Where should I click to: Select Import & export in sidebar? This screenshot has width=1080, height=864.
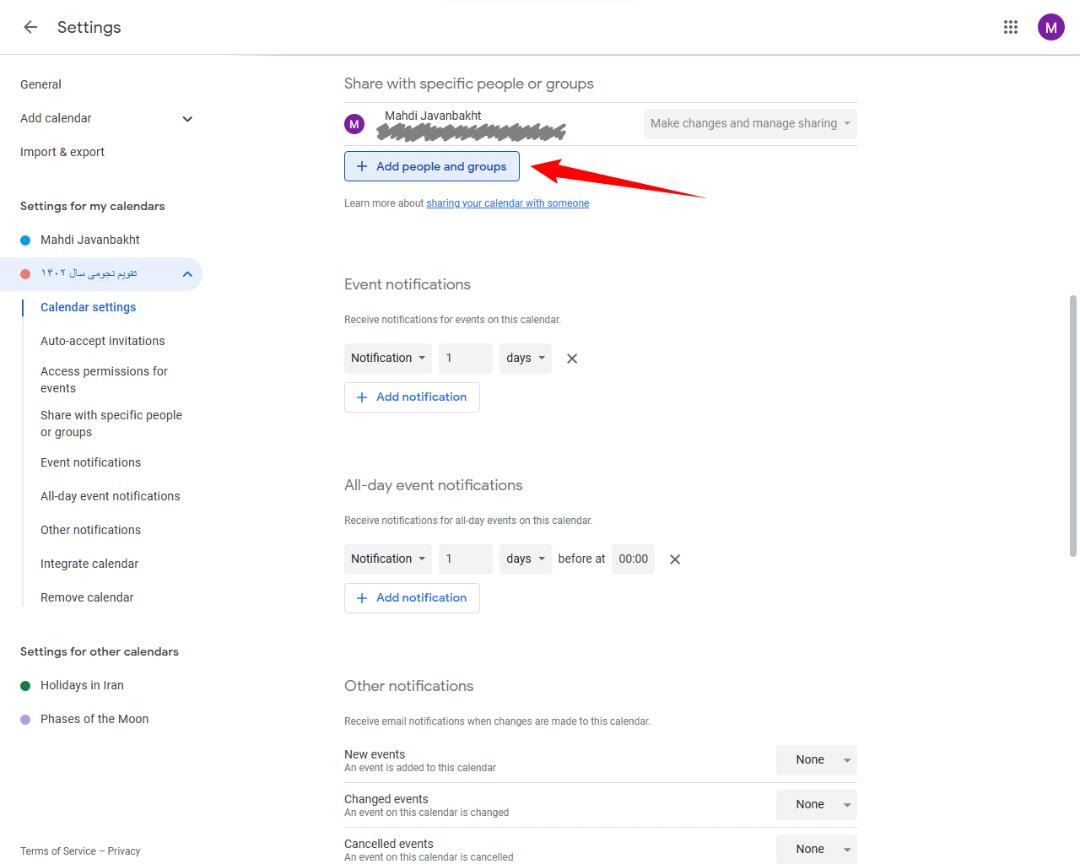[62, 152]
